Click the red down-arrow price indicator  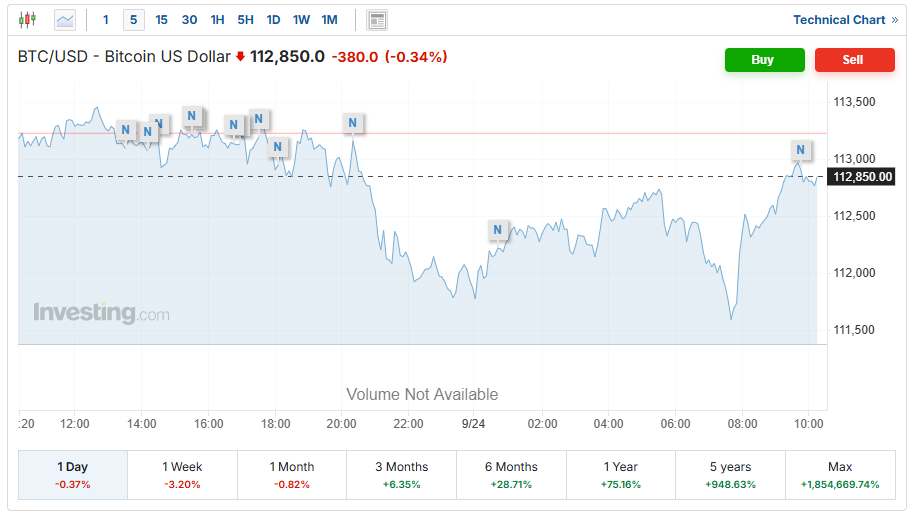coord(240,57)
